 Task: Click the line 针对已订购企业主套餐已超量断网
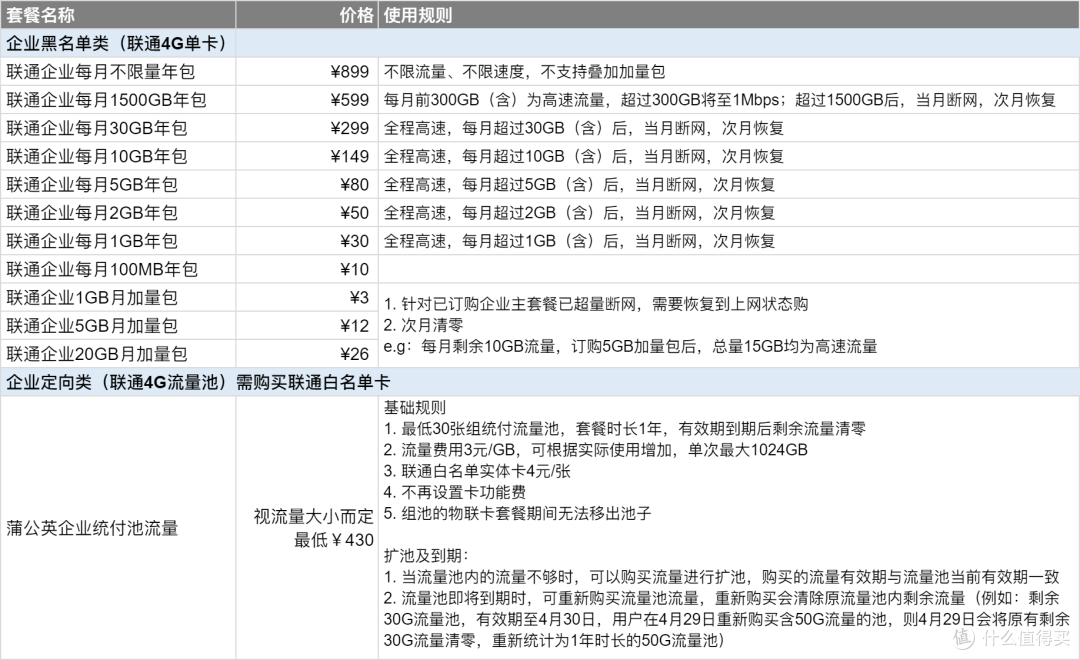596,304
